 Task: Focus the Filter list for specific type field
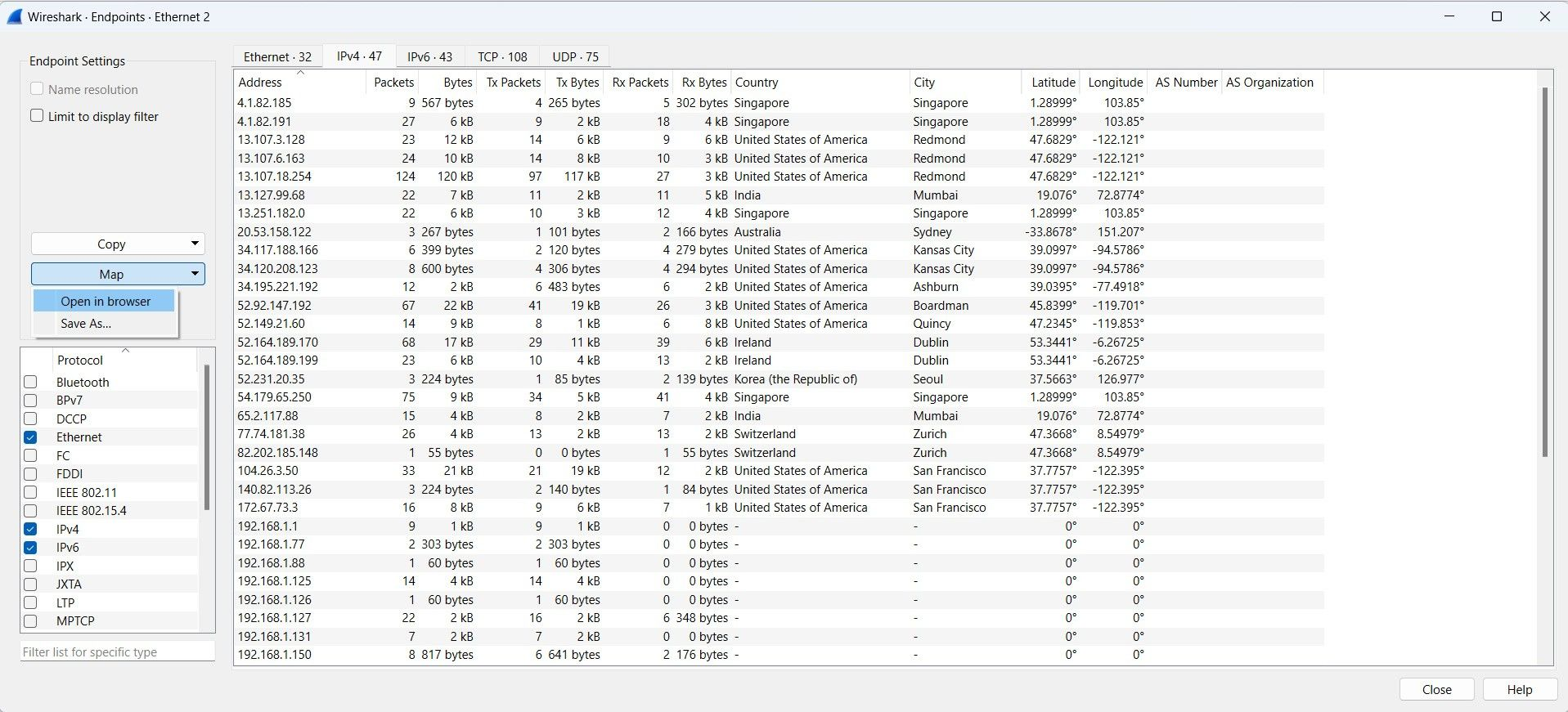(x=117, y=652)
